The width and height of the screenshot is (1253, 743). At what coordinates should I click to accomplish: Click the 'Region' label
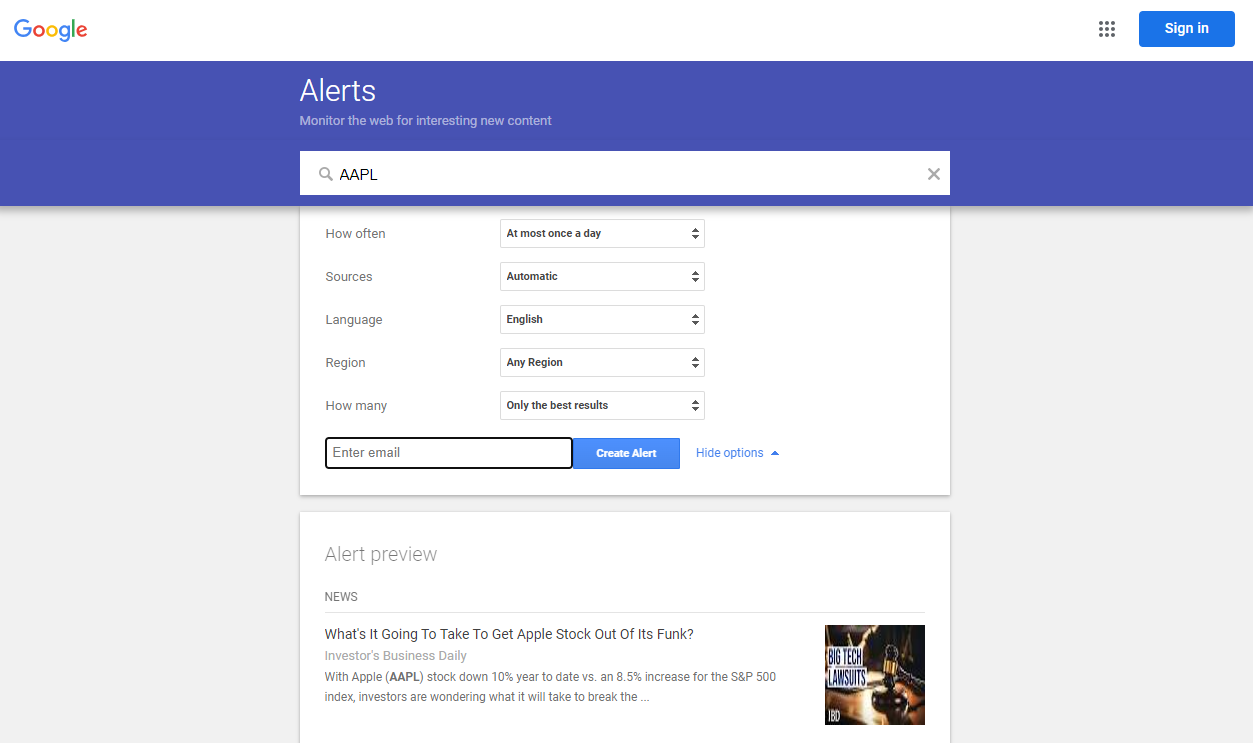click(x=345, y=363)
